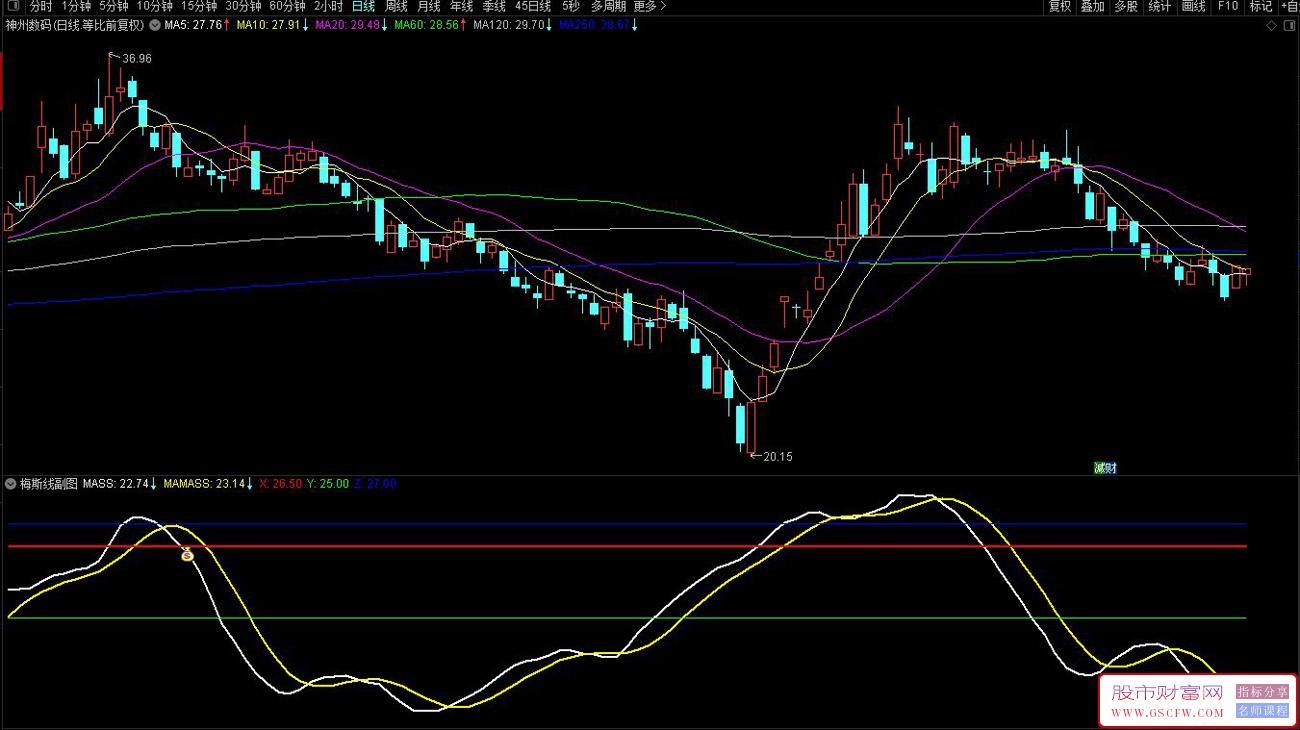
Task: Open the 复权 adjustment menu
Action: (1060, 6)
